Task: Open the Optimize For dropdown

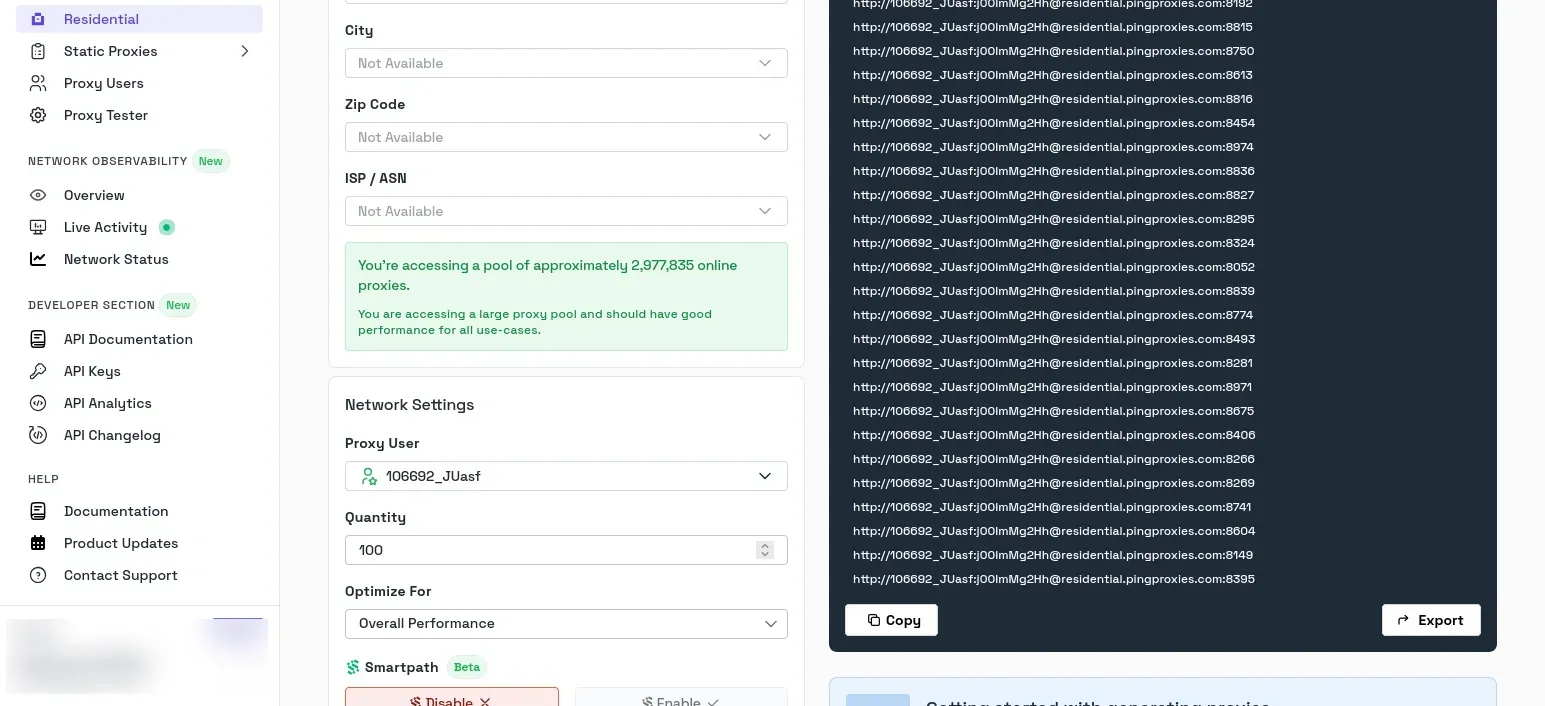Action: (x=566, y=623)
